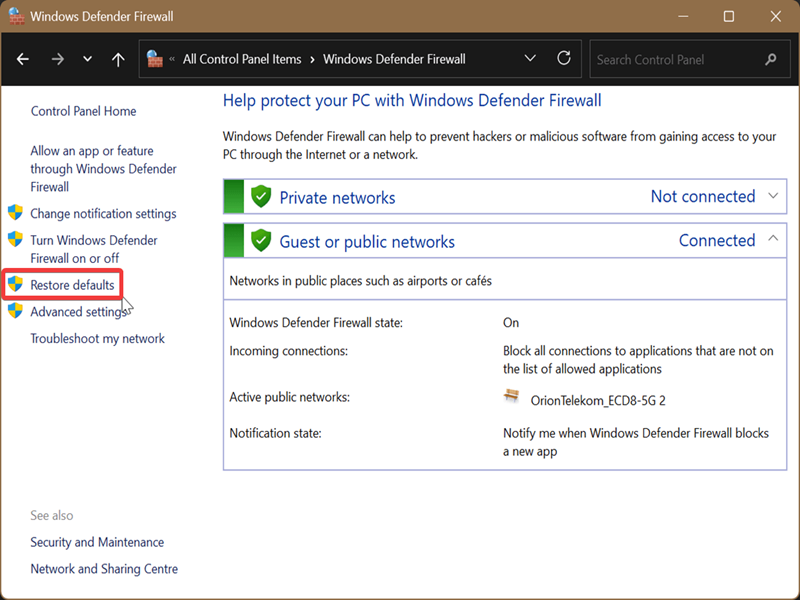
Task: Click the Windows Defender Firewall title icon
Action: coord(17,16)
